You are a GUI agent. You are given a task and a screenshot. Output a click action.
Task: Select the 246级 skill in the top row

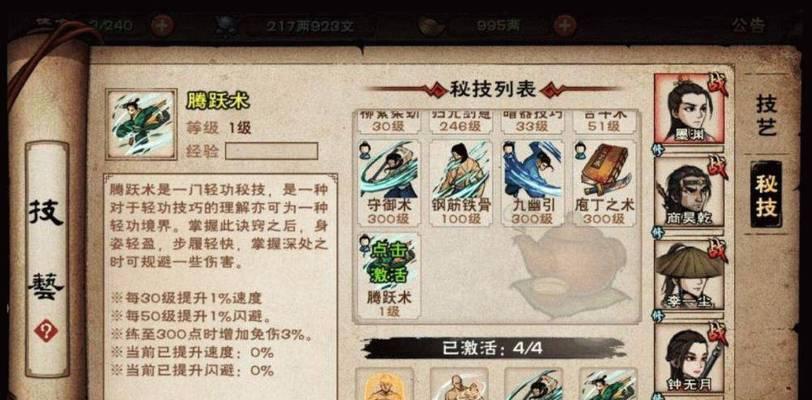point(461,122)
